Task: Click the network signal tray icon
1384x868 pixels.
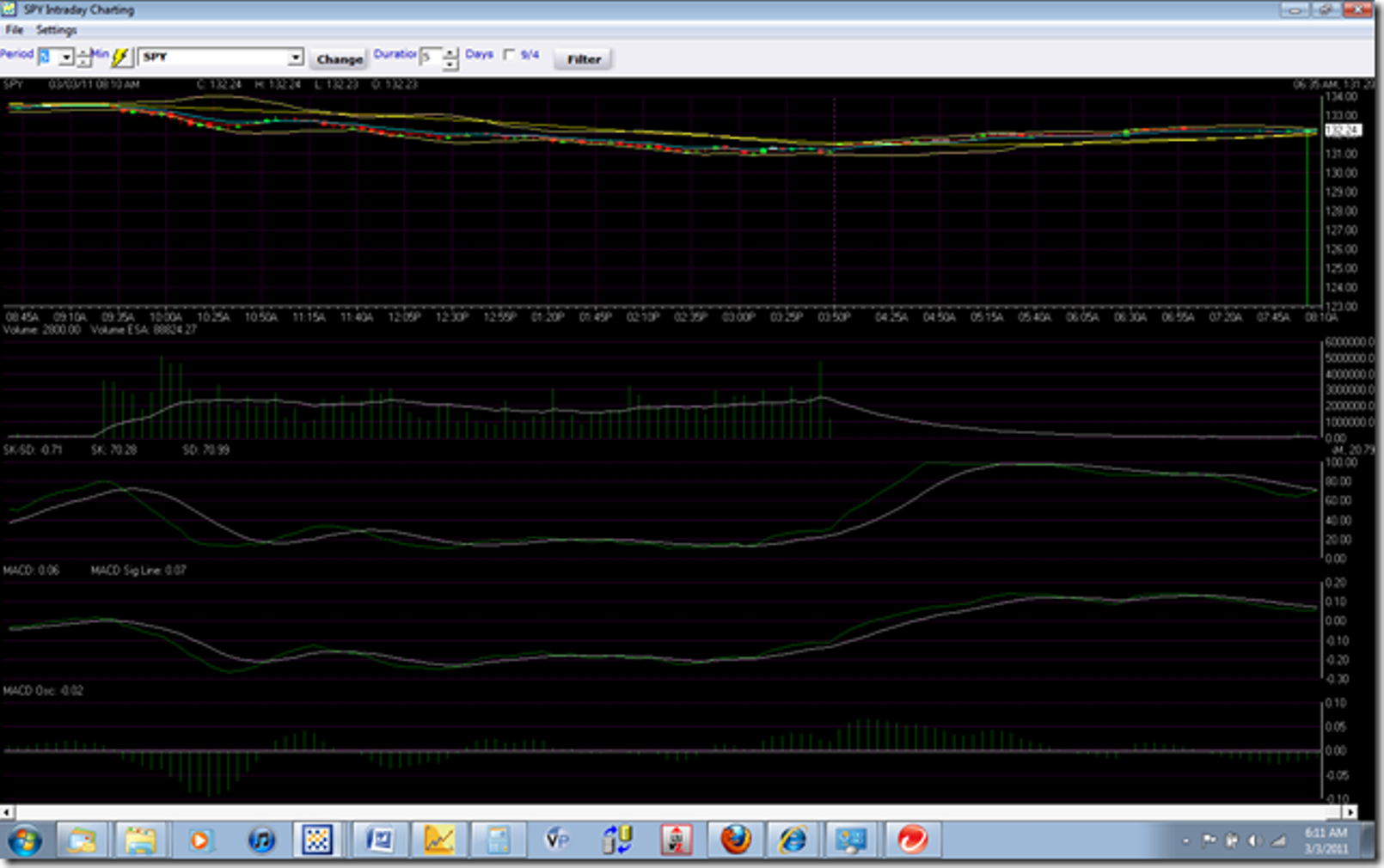Action: [x=1278, y=840]
